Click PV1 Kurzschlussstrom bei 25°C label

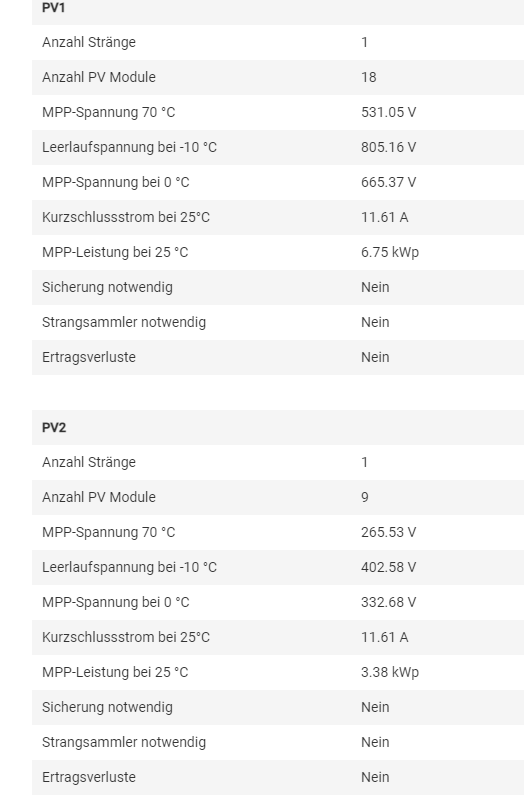(x=126, y=217)
